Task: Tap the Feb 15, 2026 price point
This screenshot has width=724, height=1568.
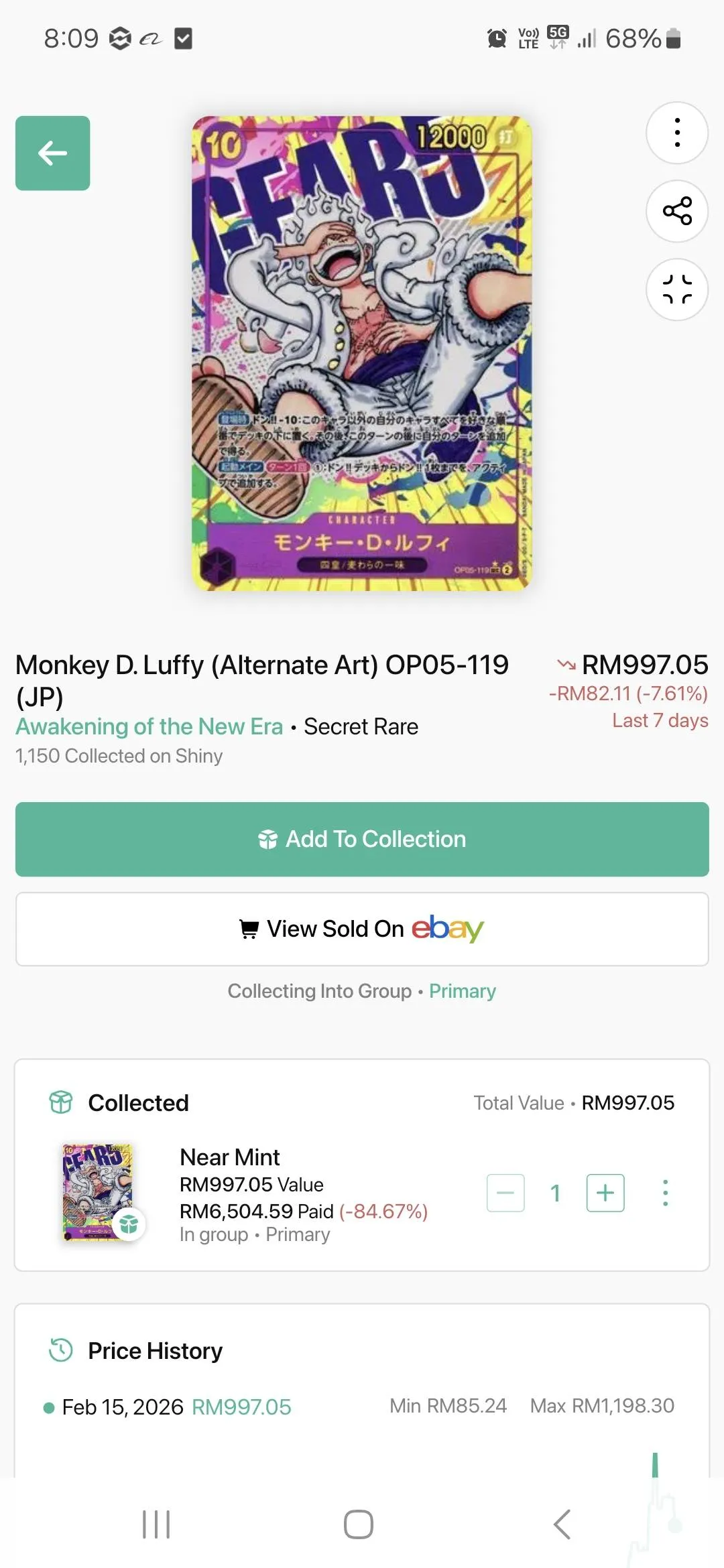Action: click(123, 1407)
